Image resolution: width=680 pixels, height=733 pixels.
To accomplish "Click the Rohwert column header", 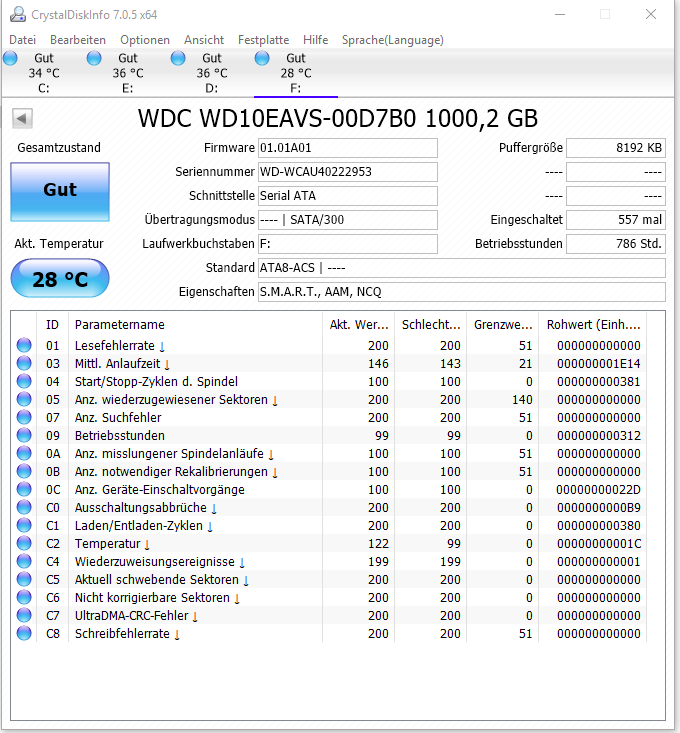I will 593,325.
